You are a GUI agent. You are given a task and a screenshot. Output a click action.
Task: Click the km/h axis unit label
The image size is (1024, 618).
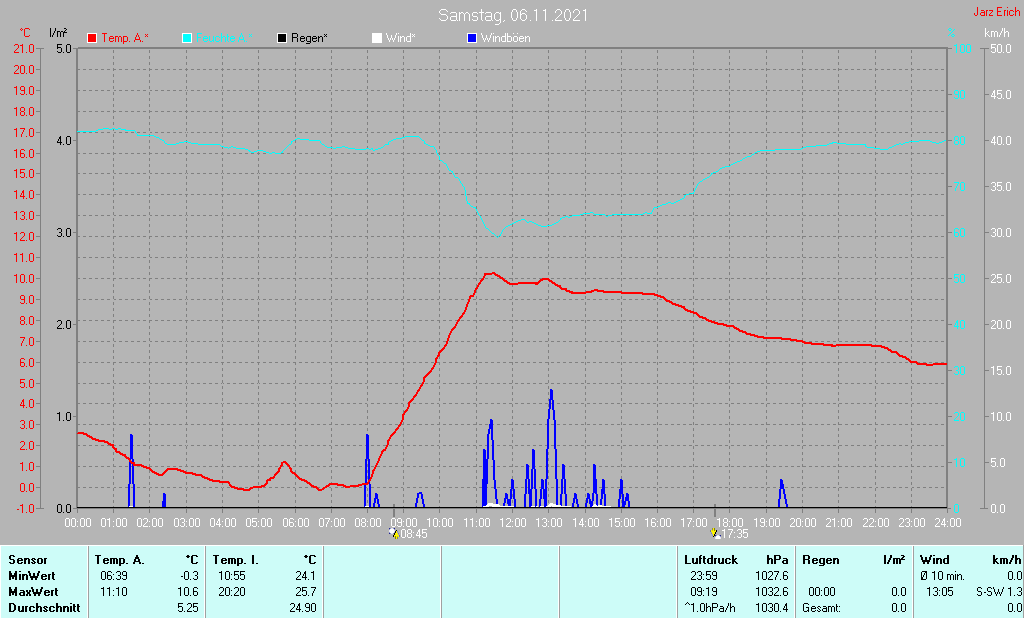coord(996,33)
